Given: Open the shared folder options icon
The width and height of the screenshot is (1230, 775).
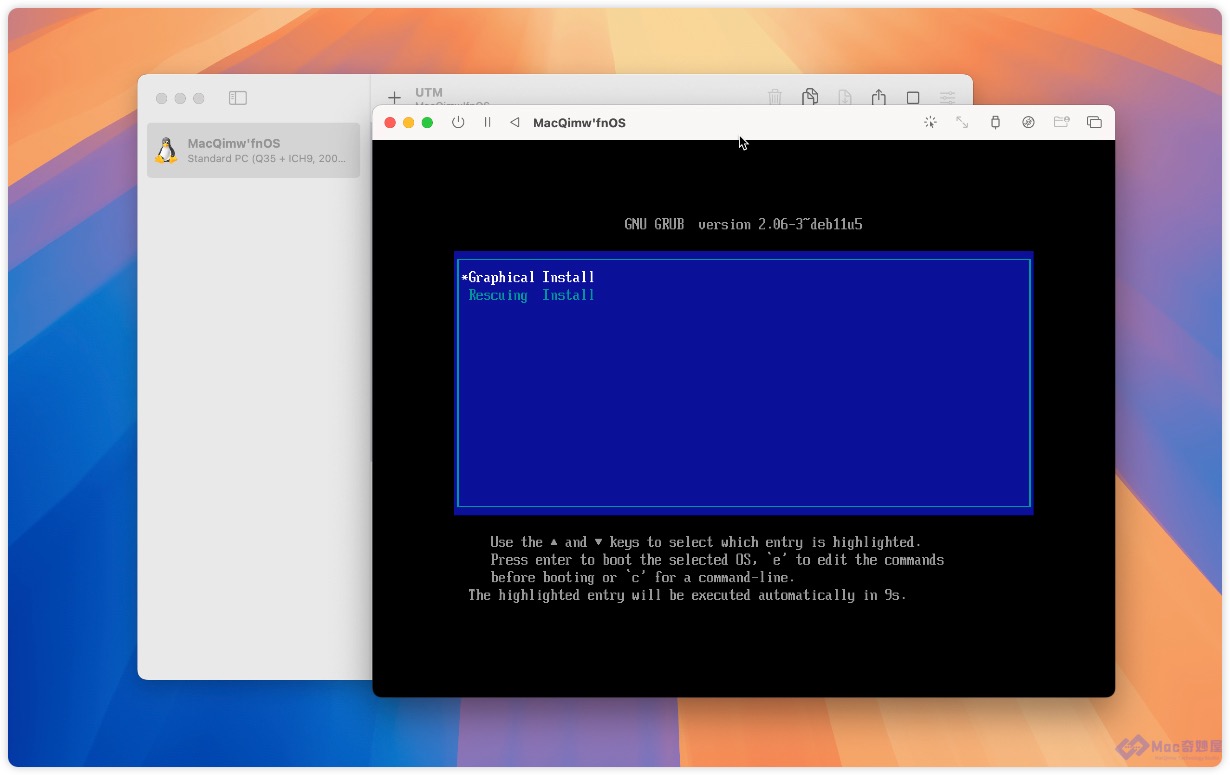Looking at the screenshot, I should pos(1061,123).
